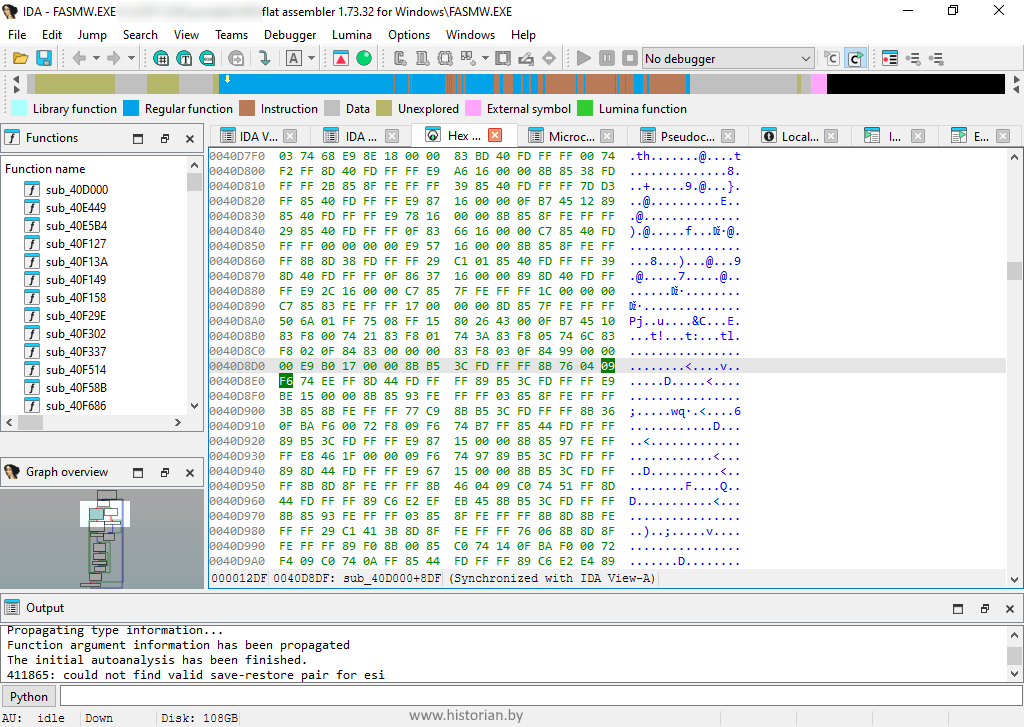Click the gray diamond minus icon

tap(549, 59)
